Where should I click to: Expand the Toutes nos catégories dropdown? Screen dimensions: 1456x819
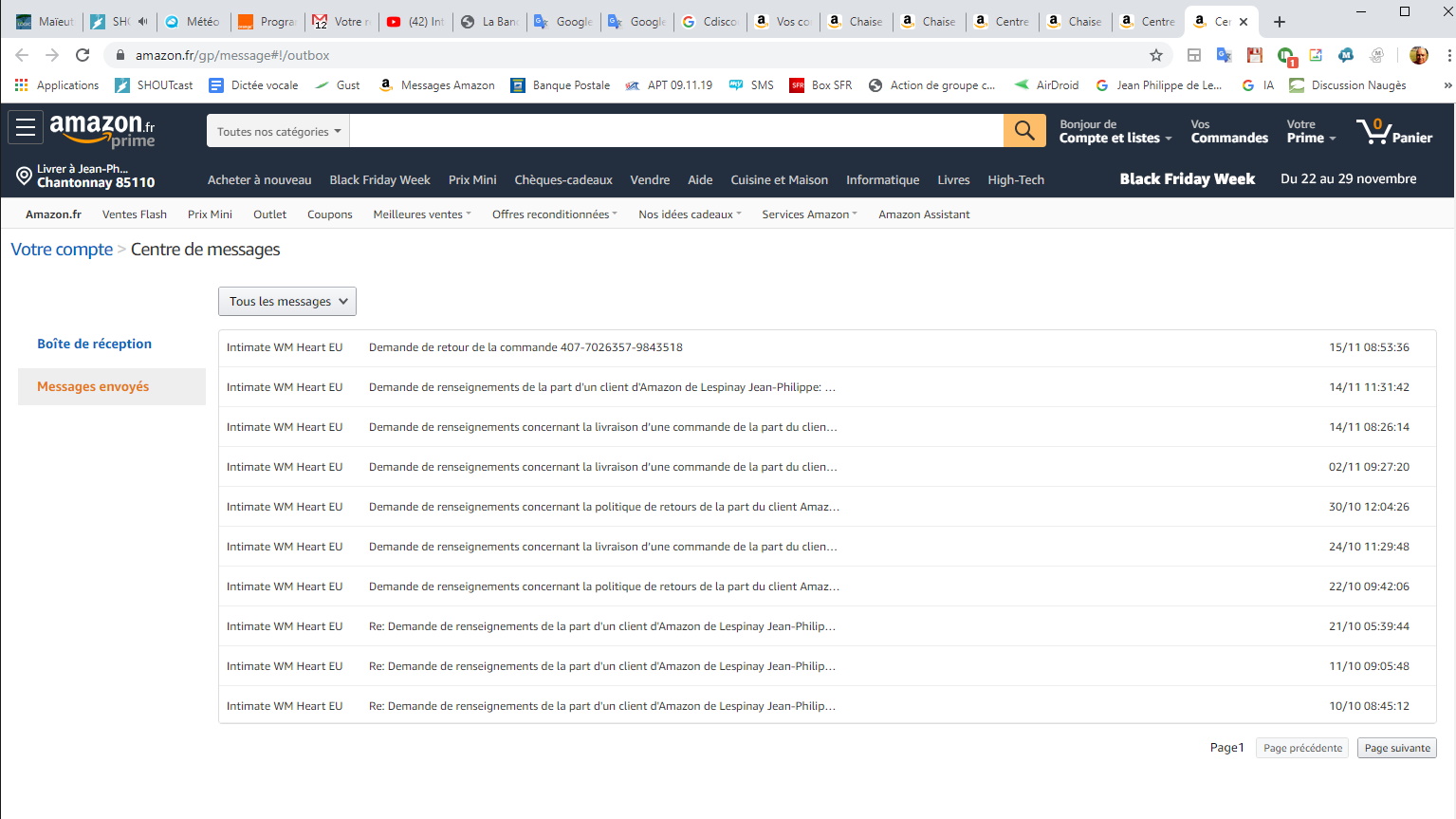coord(278,132)
